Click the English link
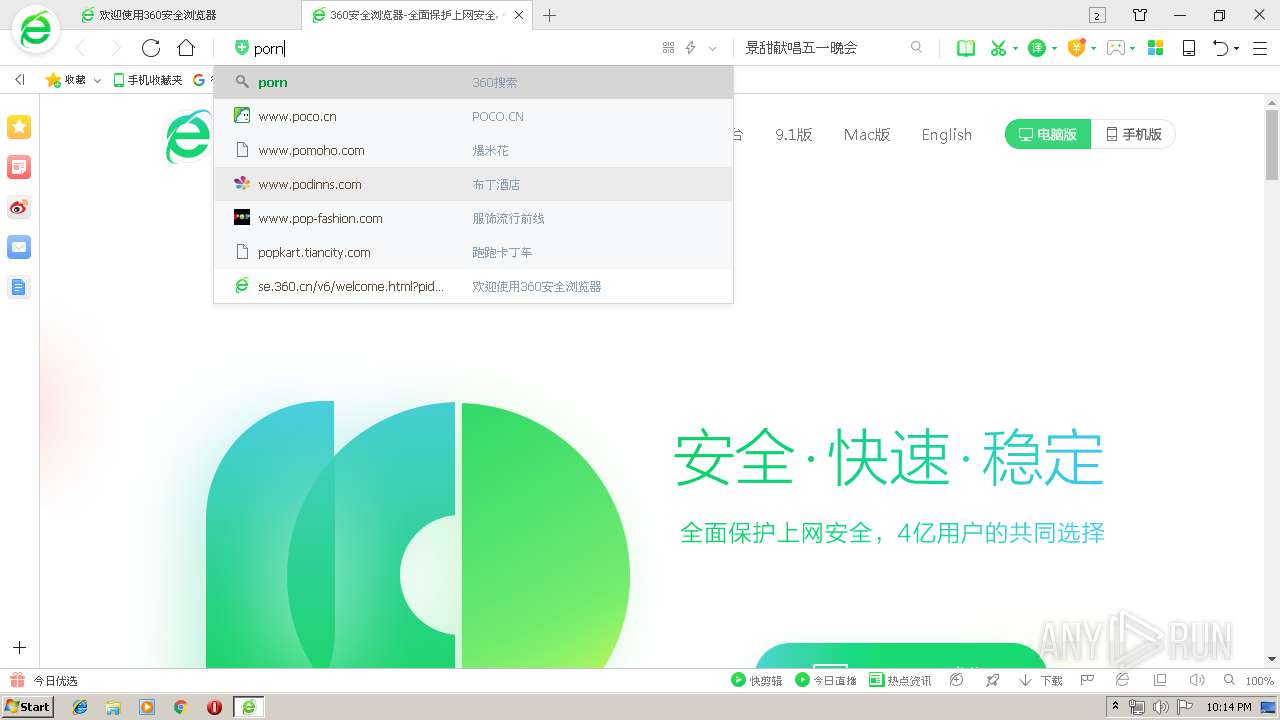This screenshot has width=1280, height=720. coord(947,135)
